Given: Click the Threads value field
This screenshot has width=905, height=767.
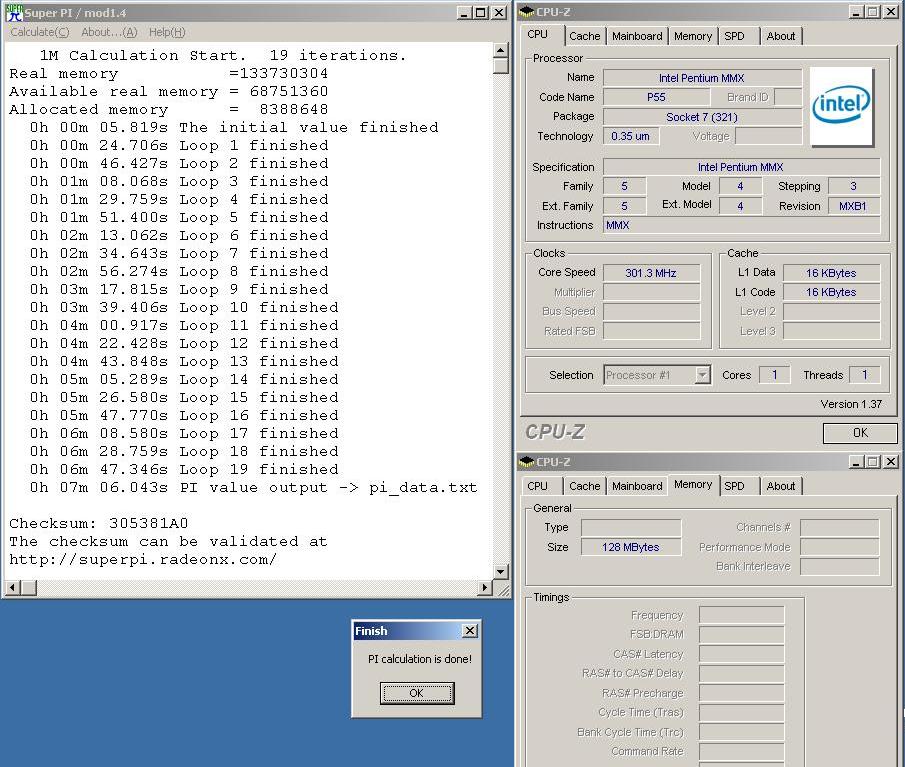Looking at the screenshot, I should tap(865, 375).
